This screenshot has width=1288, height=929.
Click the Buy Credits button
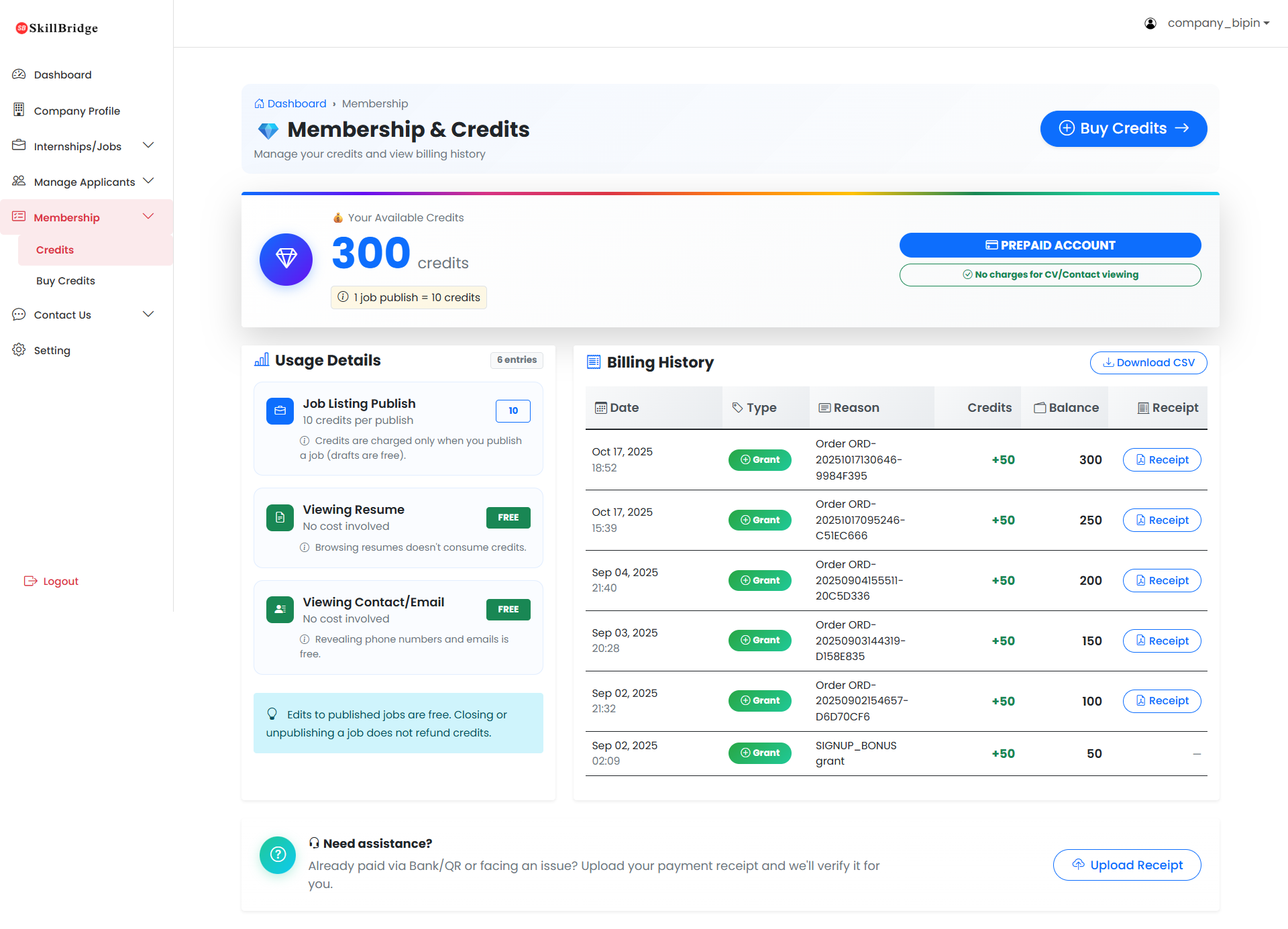click(1123, 128)
